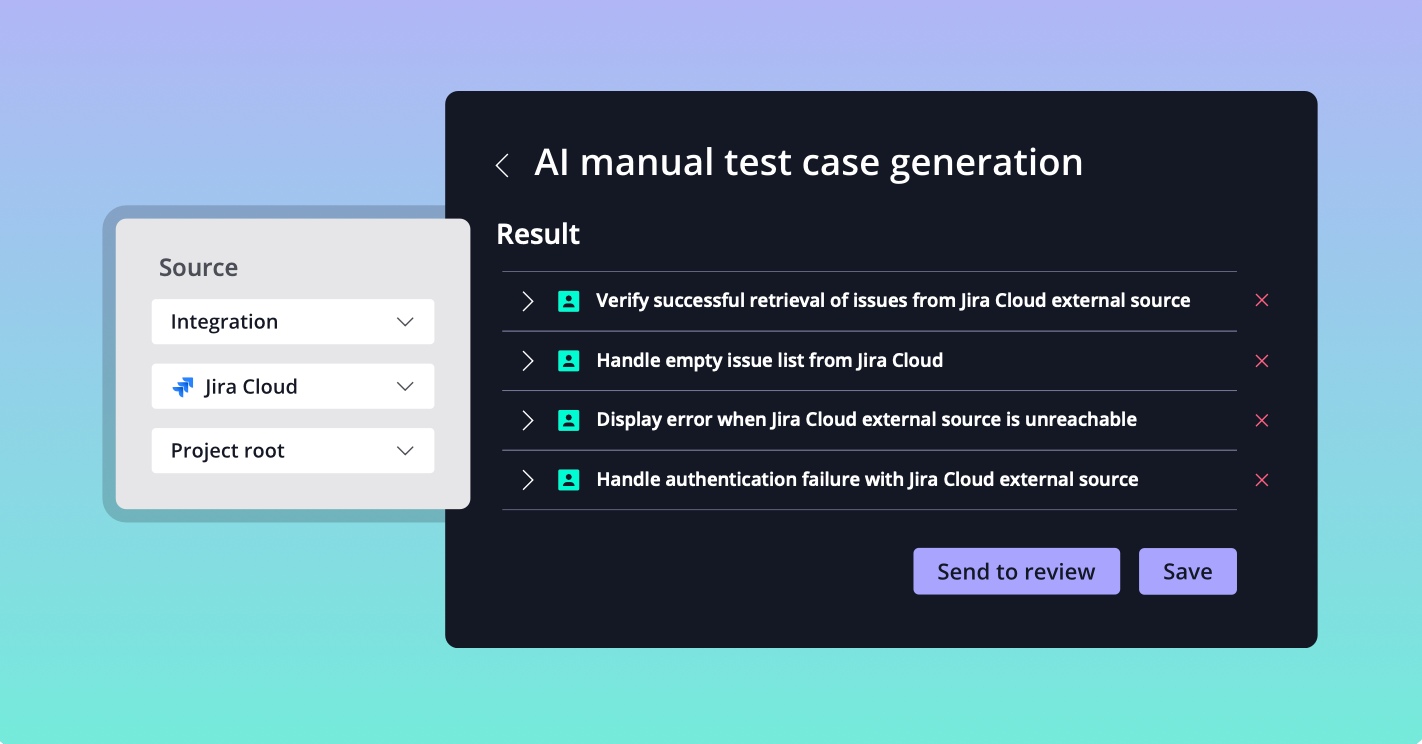1422x744 pixels.
Task: Delete the 'Handle empty issue list from Jira Cloud' test case
Action: [x=1261, y=361]
